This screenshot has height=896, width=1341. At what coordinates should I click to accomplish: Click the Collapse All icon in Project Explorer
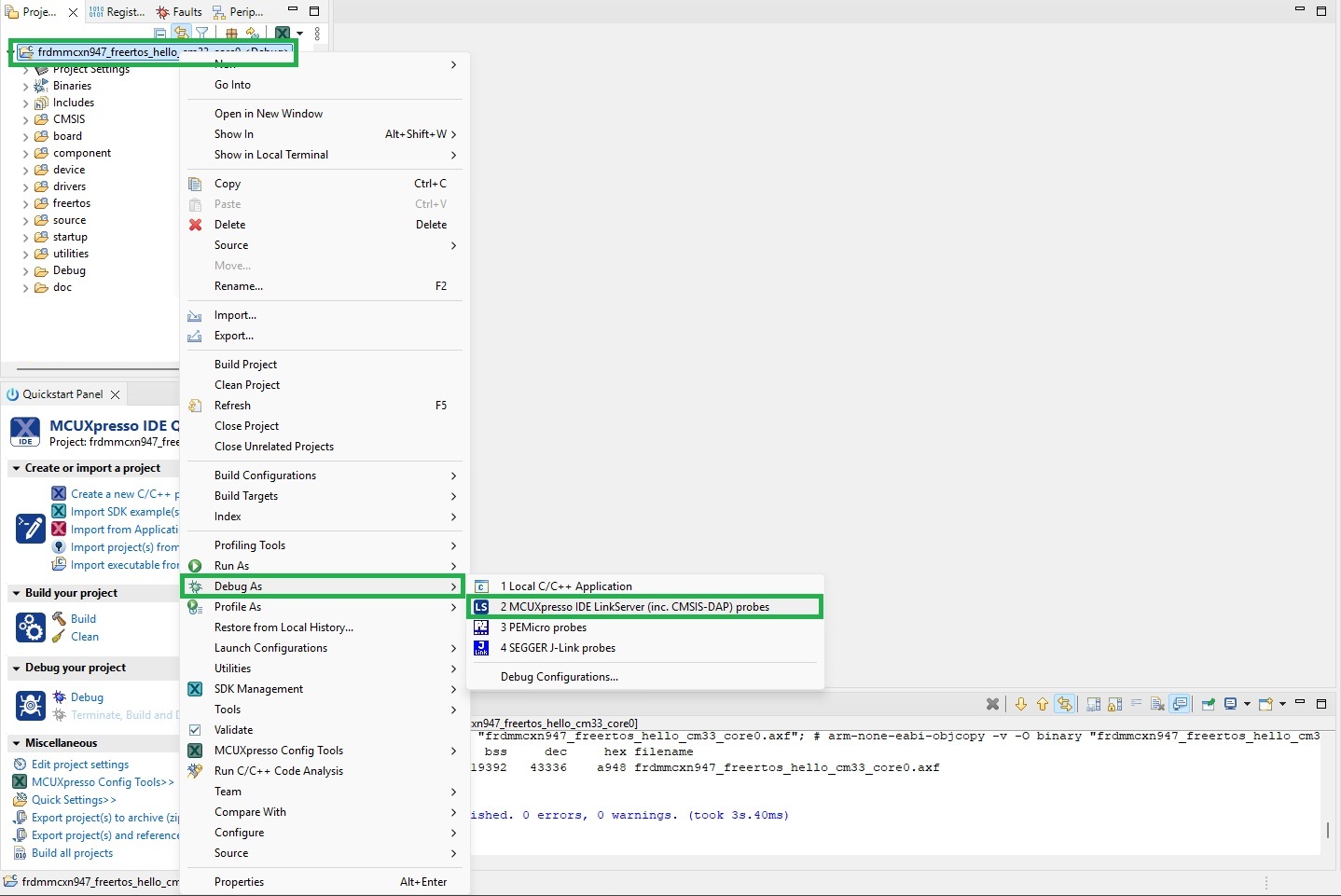(x=160, y=33)
